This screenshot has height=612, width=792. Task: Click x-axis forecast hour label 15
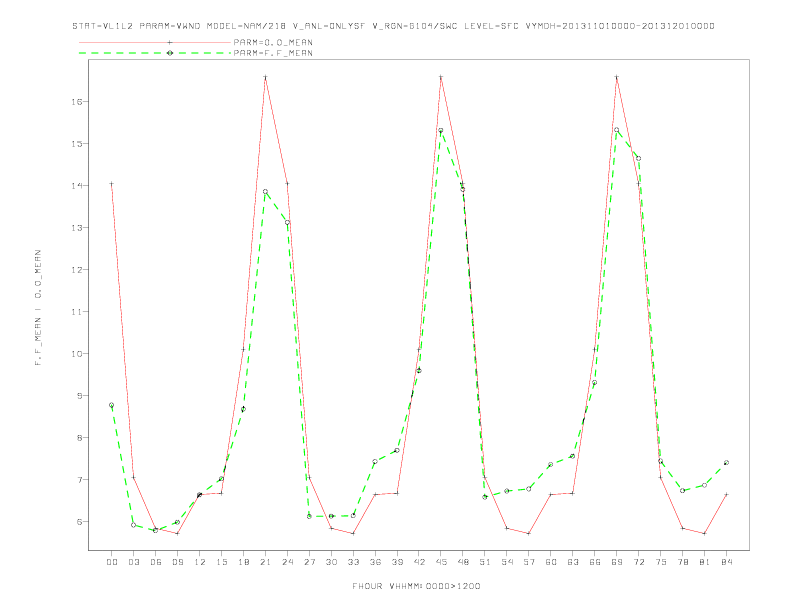(221, 562)
